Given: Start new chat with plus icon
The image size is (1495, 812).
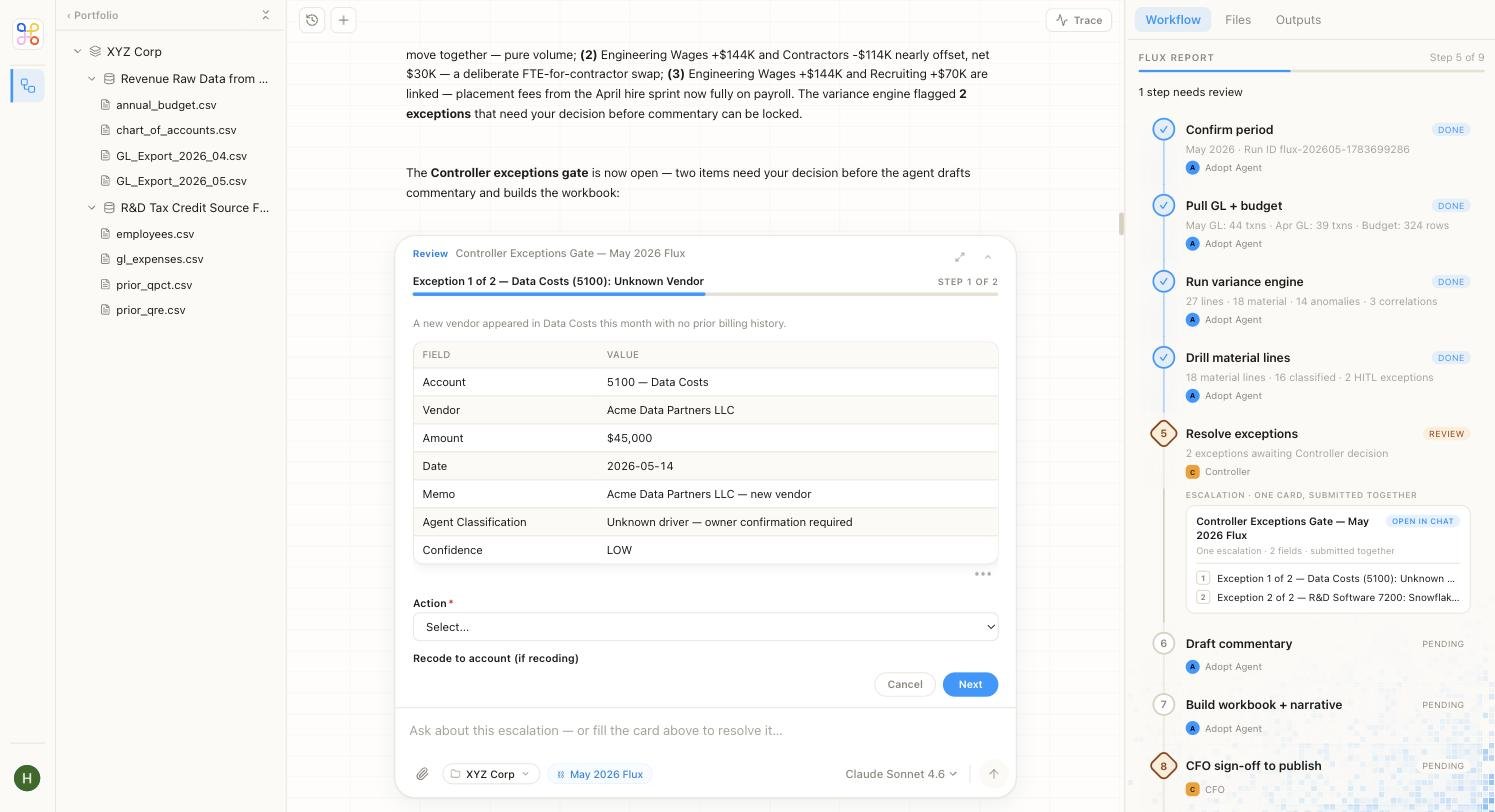Looking at the screenshot, I should pyautogui.click(x=343, y=20).
